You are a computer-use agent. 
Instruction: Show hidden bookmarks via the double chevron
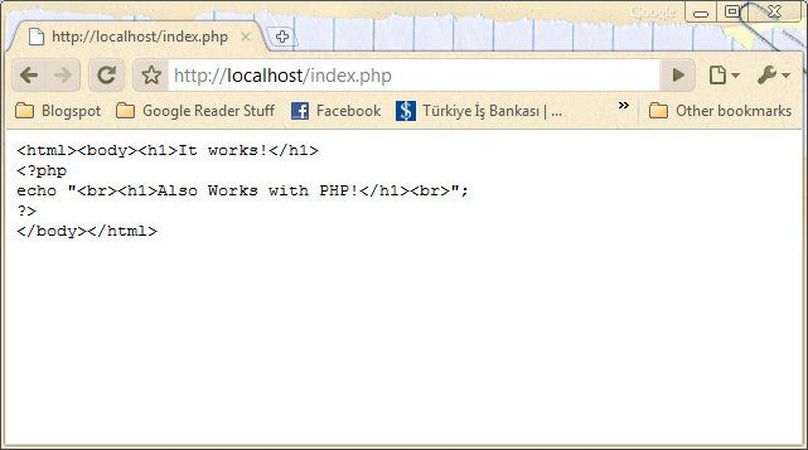coord(624,106)
